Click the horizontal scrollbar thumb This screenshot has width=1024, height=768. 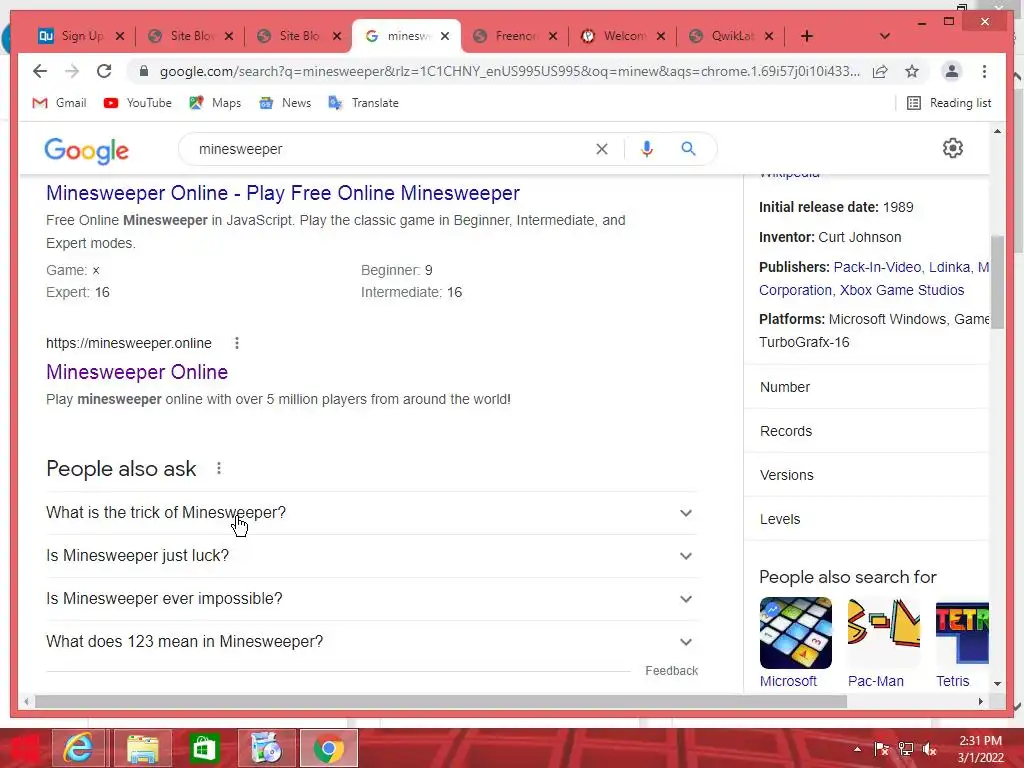click(x=441, y=701)
